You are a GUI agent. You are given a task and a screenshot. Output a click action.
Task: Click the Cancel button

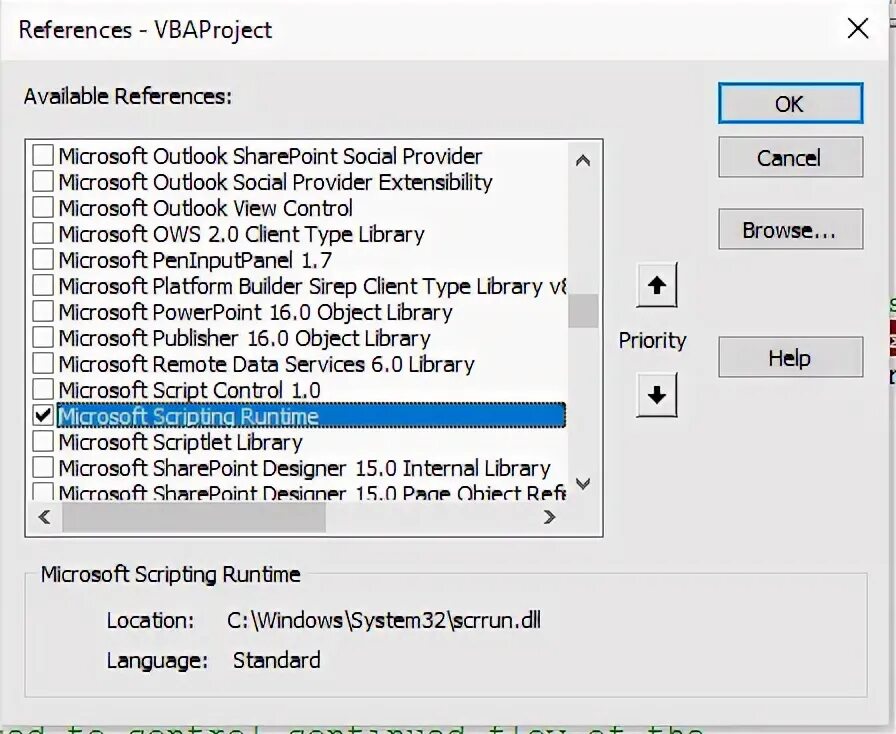click(x=790, y=157)
